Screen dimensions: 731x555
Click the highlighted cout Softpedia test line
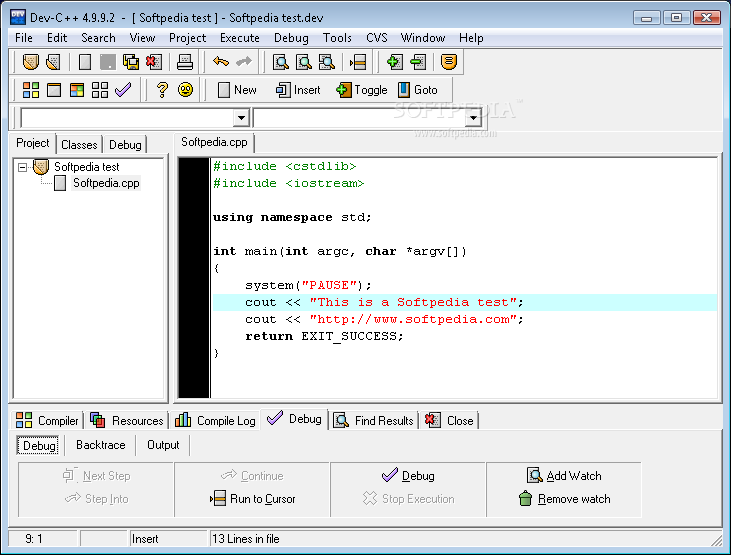pos(464,302)
